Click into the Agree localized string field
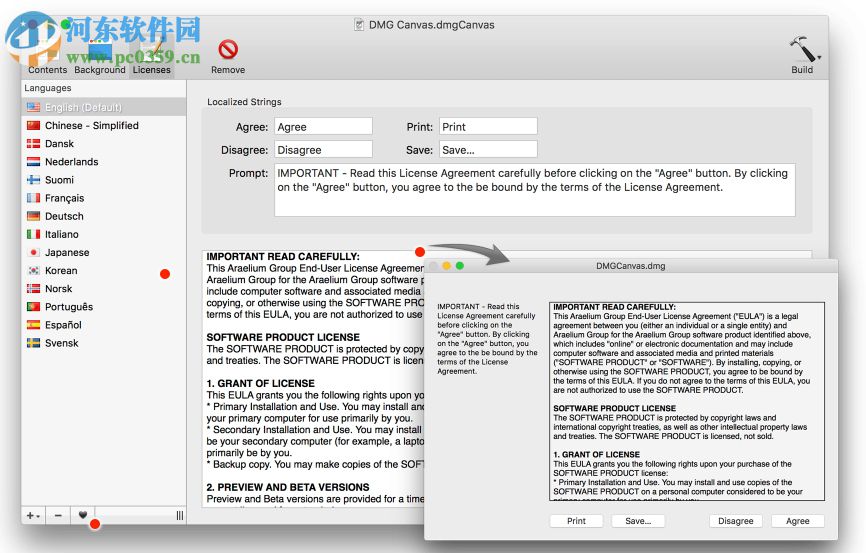This screenshot has height=553, width=866. point(323,127)
